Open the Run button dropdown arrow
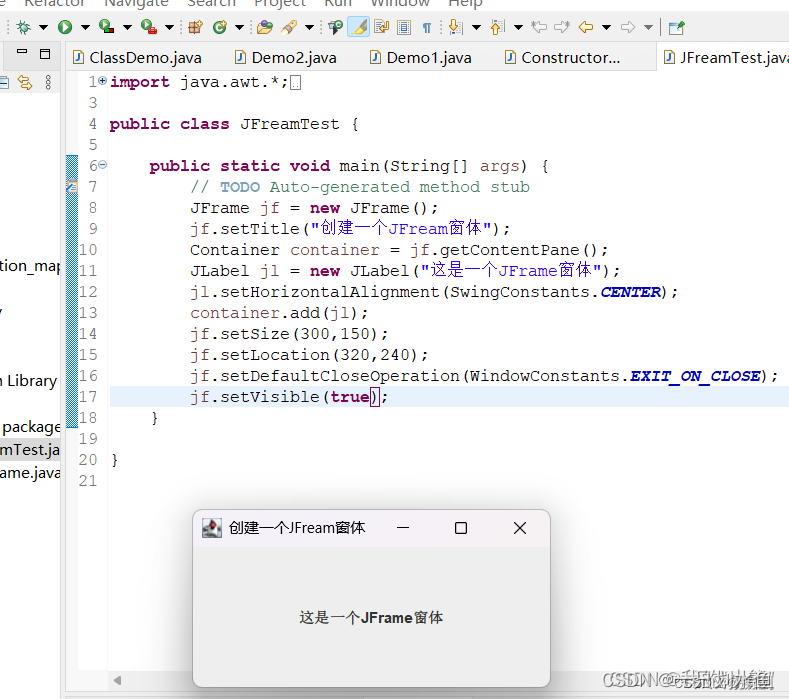The image size is (789, 699). [86, 27]
